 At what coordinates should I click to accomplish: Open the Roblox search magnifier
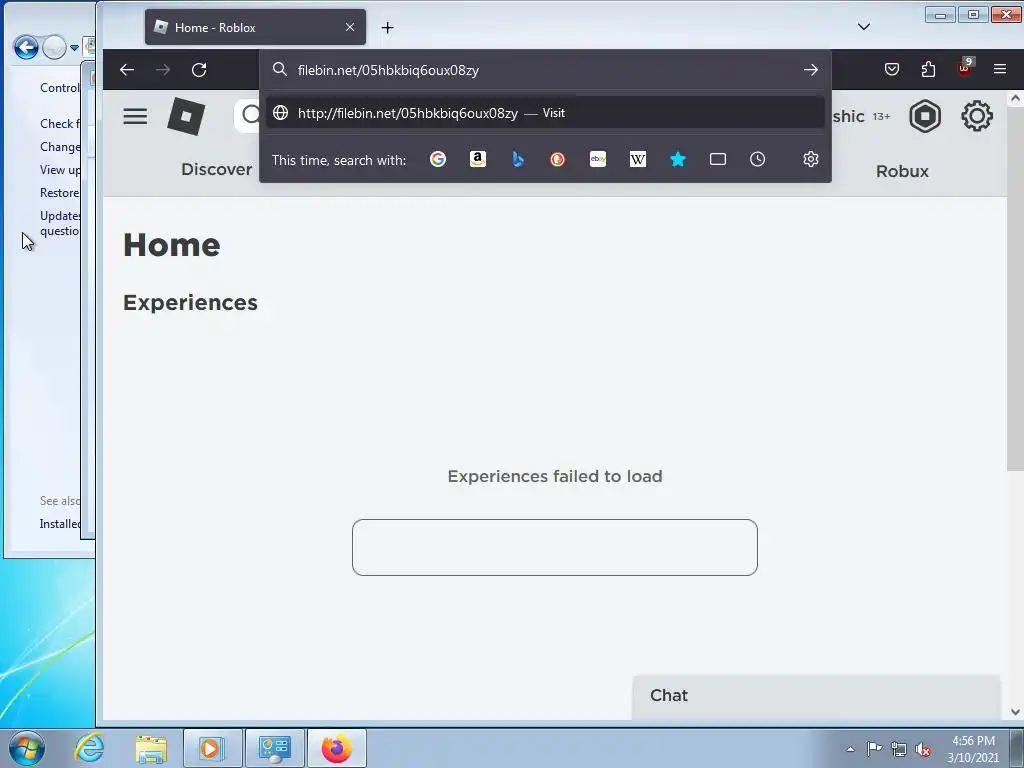pos(249,116)
